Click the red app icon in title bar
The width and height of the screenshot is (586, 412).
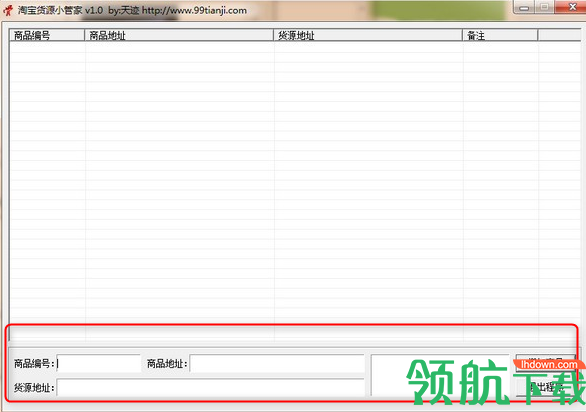point(8,10)
